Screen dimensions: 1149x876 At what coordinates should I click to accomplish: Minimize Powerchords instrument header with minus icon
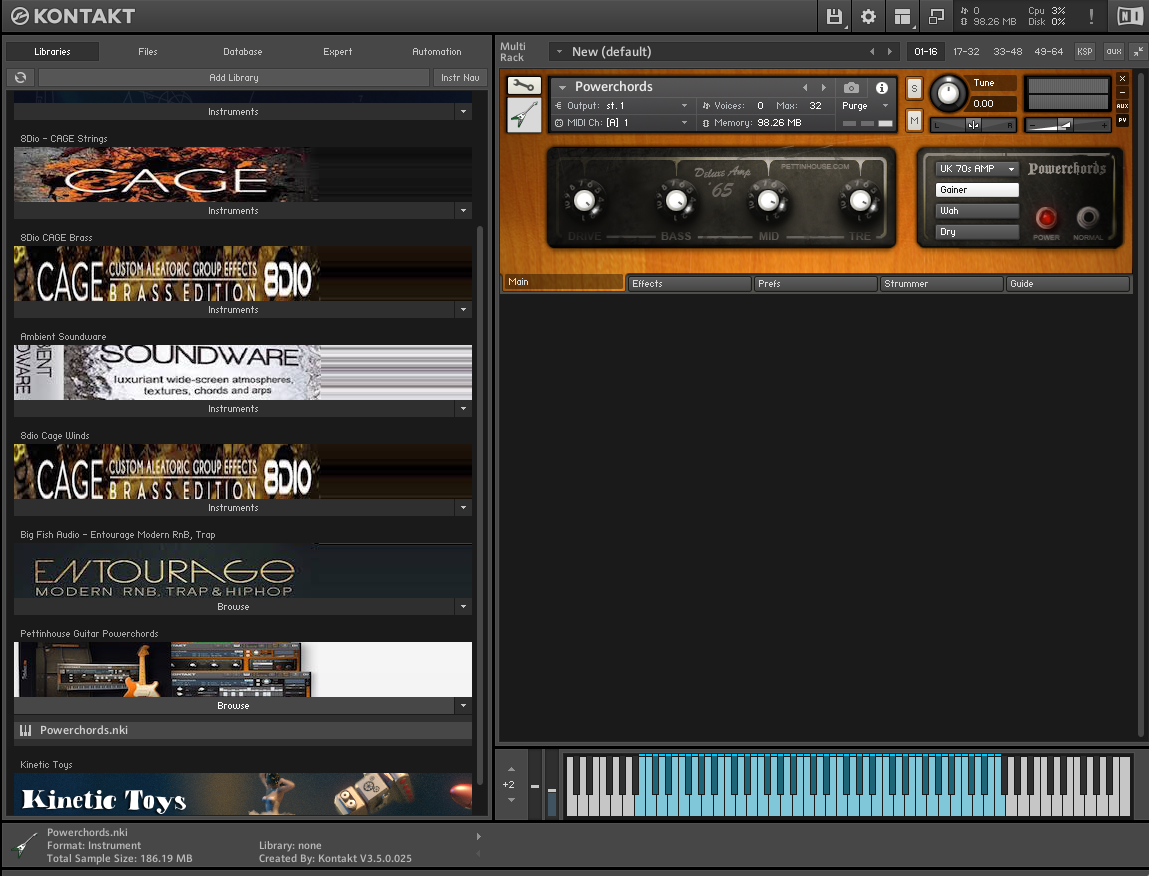pyautogui.click(x=1122, y=92)
